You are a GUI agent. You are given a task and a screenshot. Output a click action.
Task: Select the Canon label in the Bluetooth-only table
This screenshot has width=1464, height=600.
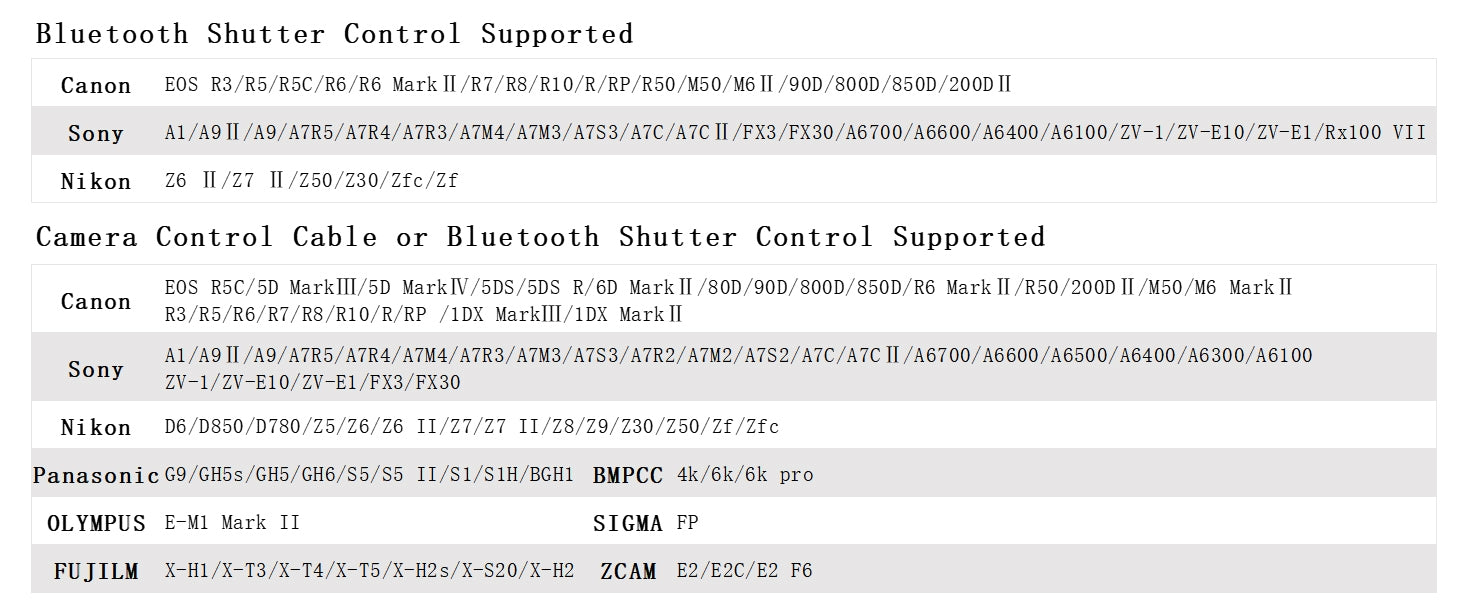pos(96,86)
